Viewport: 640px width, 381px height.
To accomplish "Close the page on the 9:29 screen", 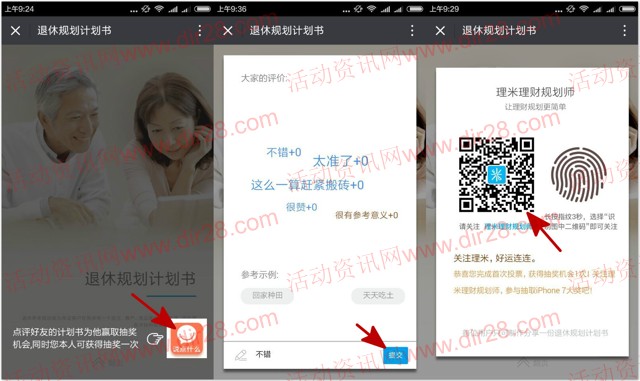I will [440, 31].
